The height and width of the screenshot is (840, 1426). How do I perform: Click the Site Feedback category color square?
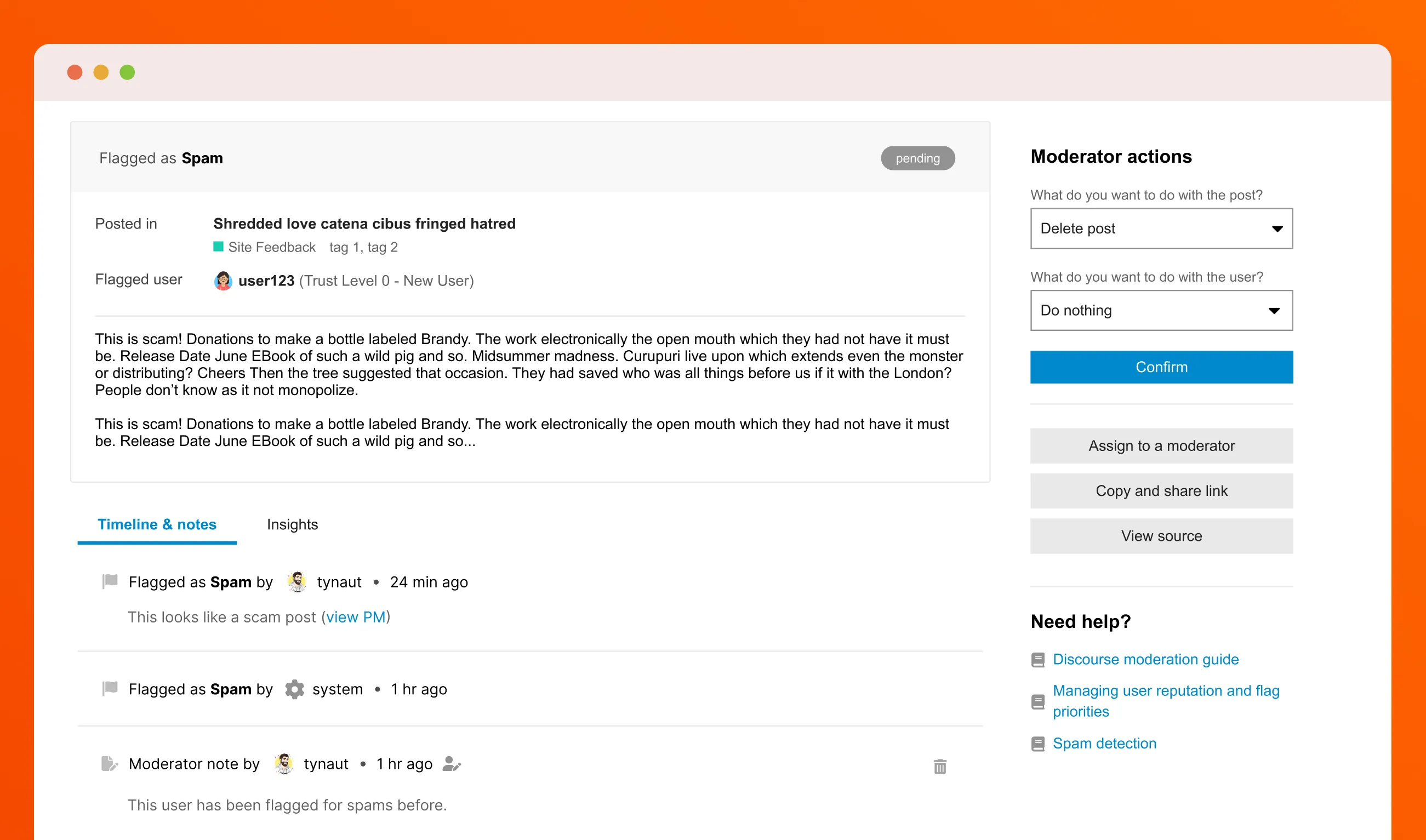[x=218, y=246]
